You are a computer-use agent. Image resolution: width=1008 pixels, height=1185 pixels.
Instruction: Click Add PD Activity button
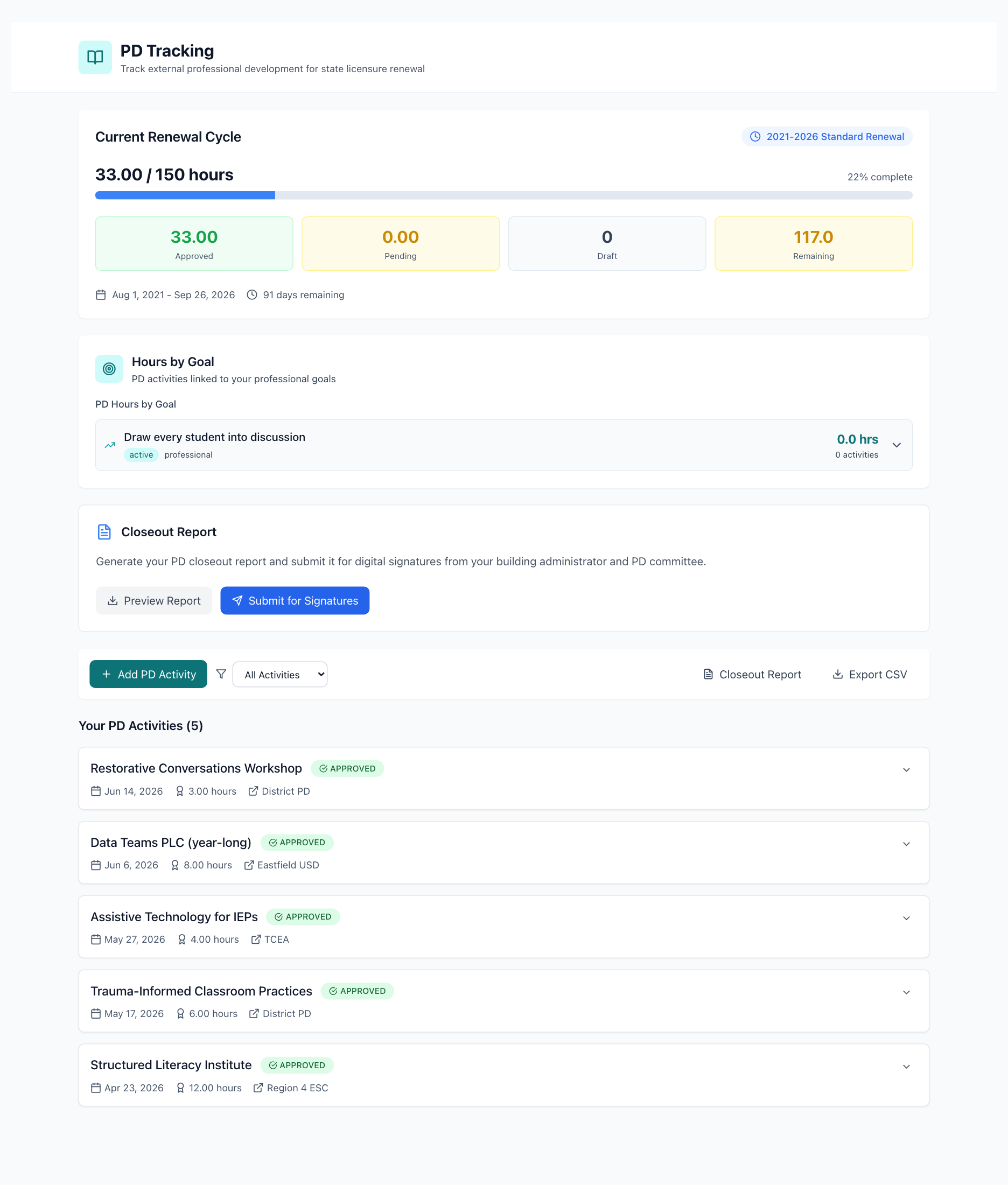[149, 674]
